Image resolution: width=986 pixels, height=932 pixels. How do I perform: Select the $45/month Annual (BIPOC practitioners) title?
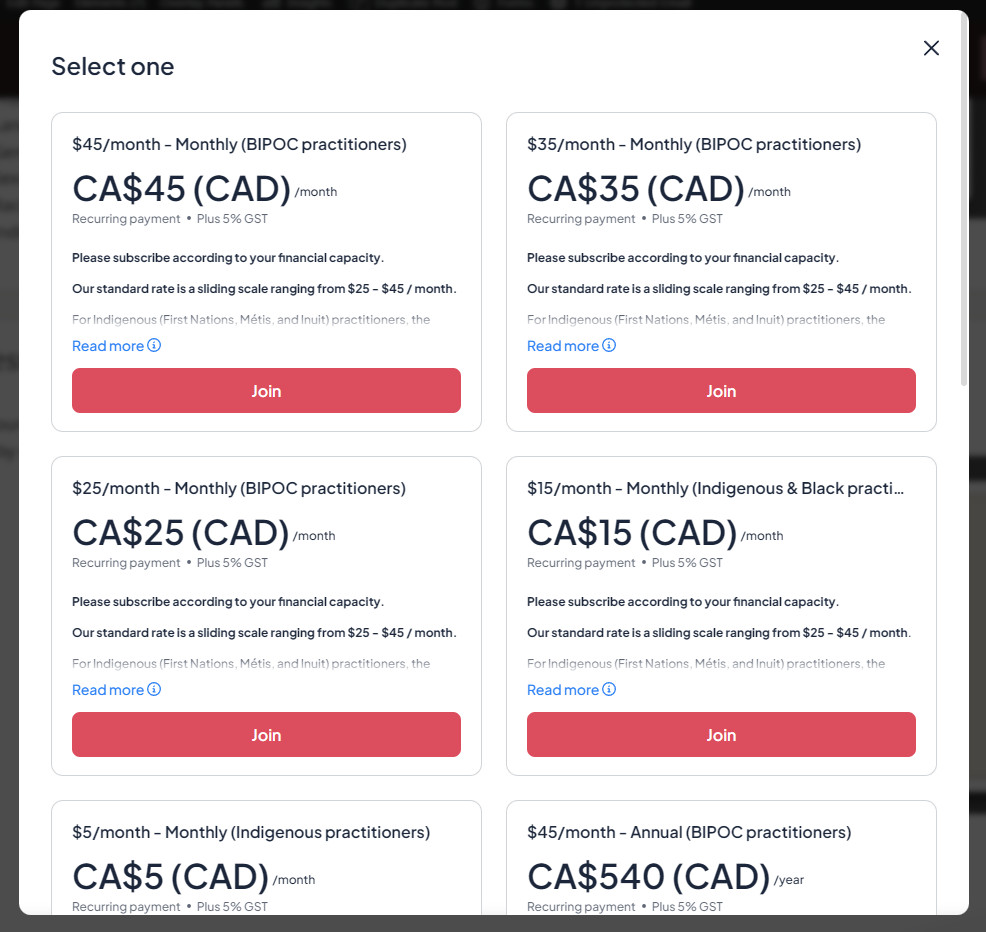click(689, 832)
